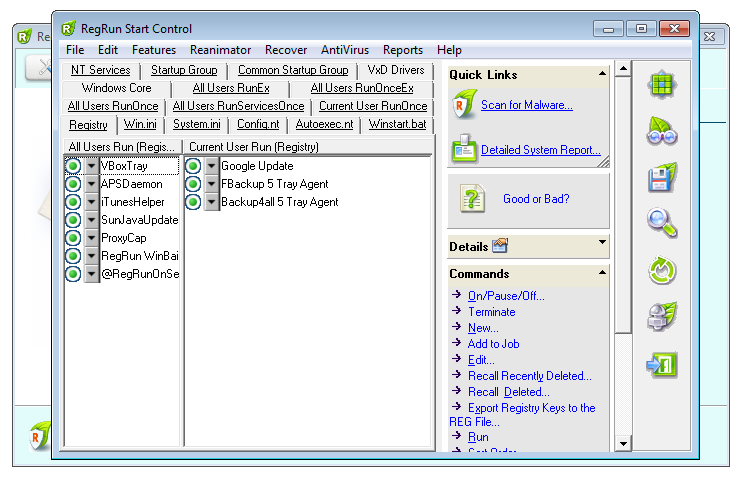
Task: Open dropdown arrow next to FBackup 5 Tray Agent
Action: [x=211, y=184]
